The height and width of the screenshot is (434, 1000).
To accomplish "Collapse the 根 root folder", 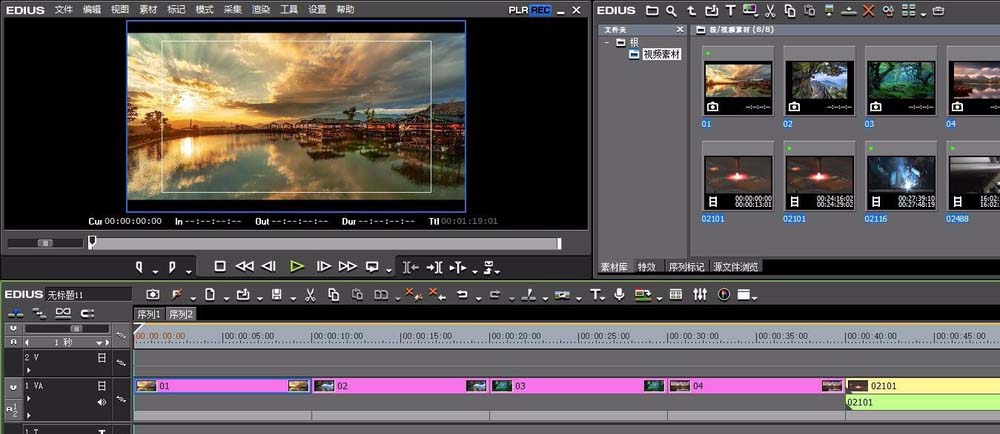I will pyautogui.click(x=607, y=43).
